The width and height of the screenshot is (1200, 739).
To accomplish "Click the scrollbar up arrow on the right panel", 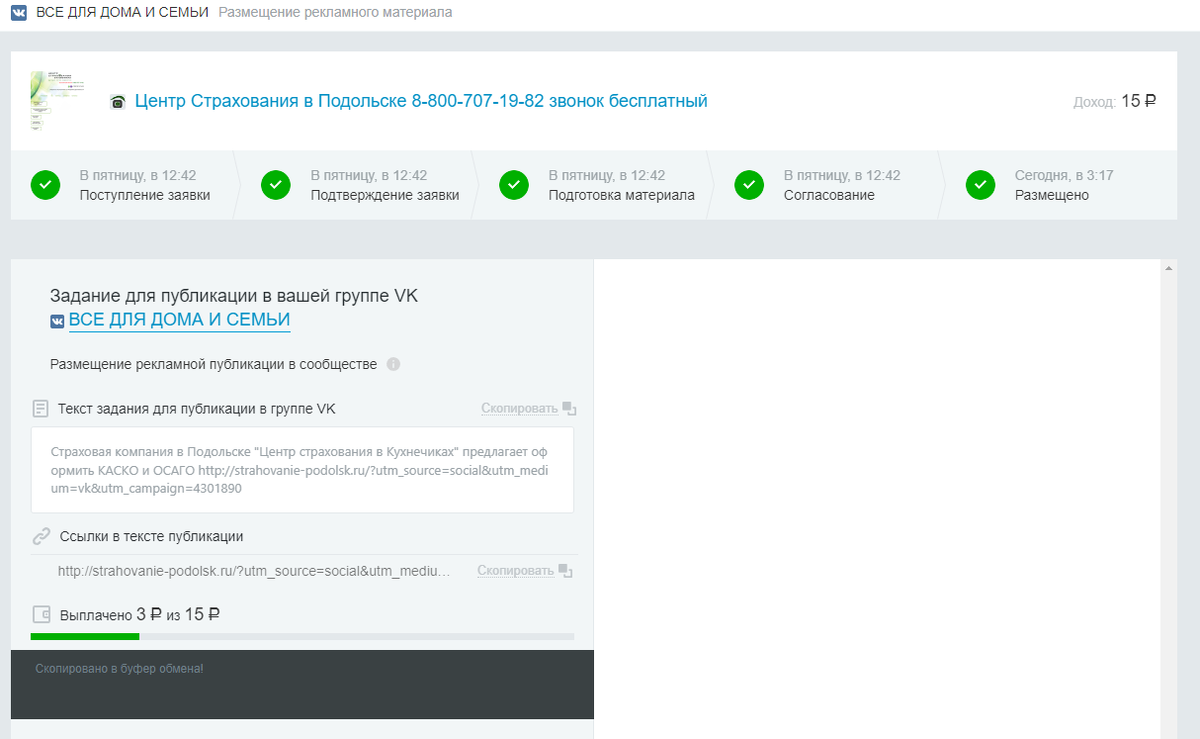I will point(1168,267).
